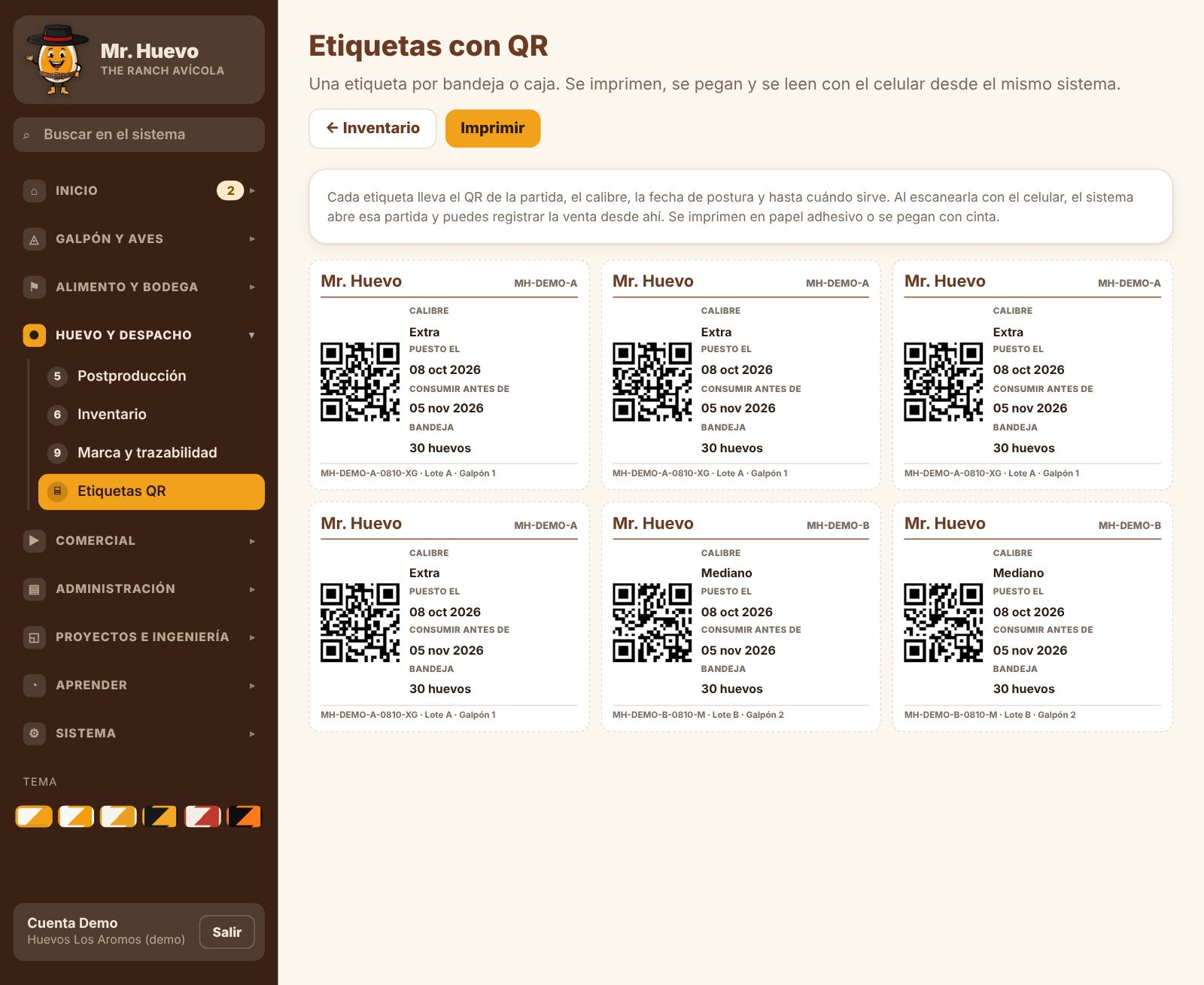Click the number 9 badge beside Marca y trazabilidad
Image resolution: width=1204 pixels, height=985 pixels.
(x=57, y=453)
